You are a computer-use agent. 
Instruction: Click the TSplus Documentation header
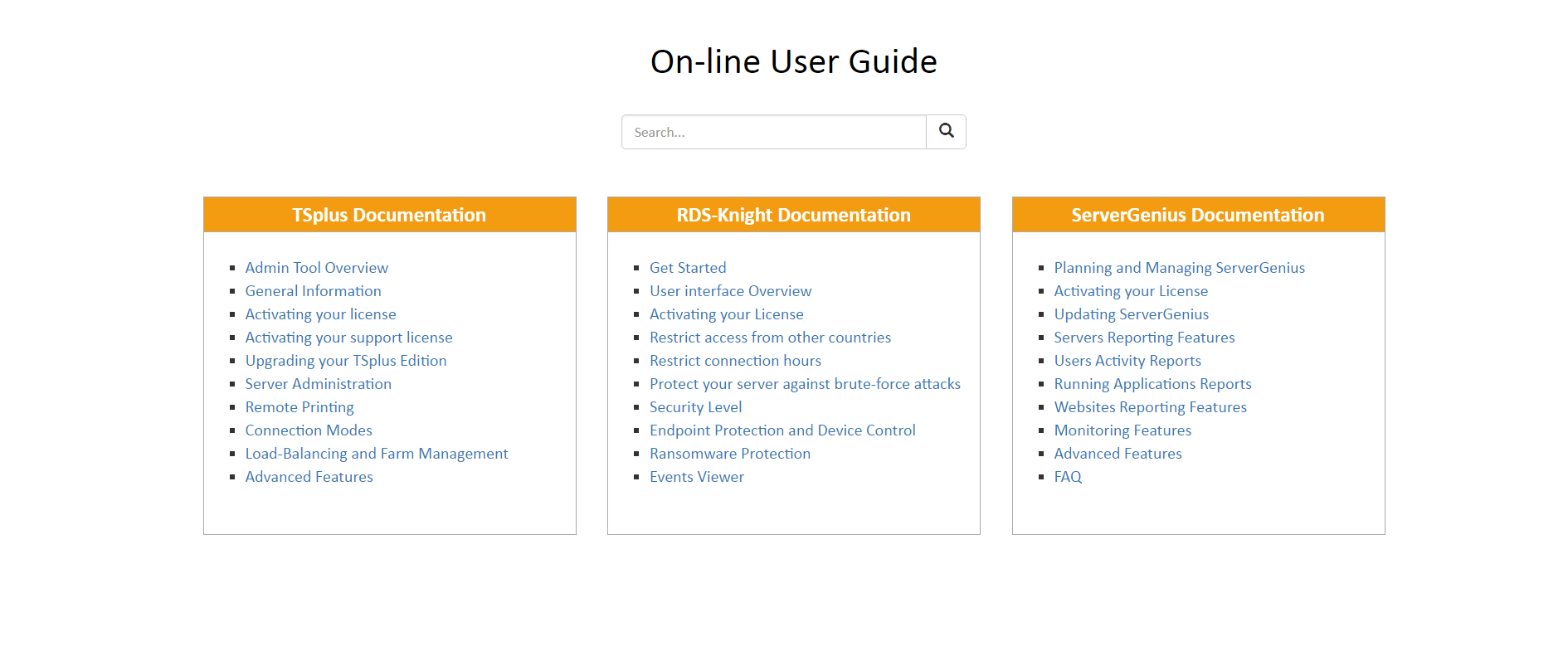point(389,215)
